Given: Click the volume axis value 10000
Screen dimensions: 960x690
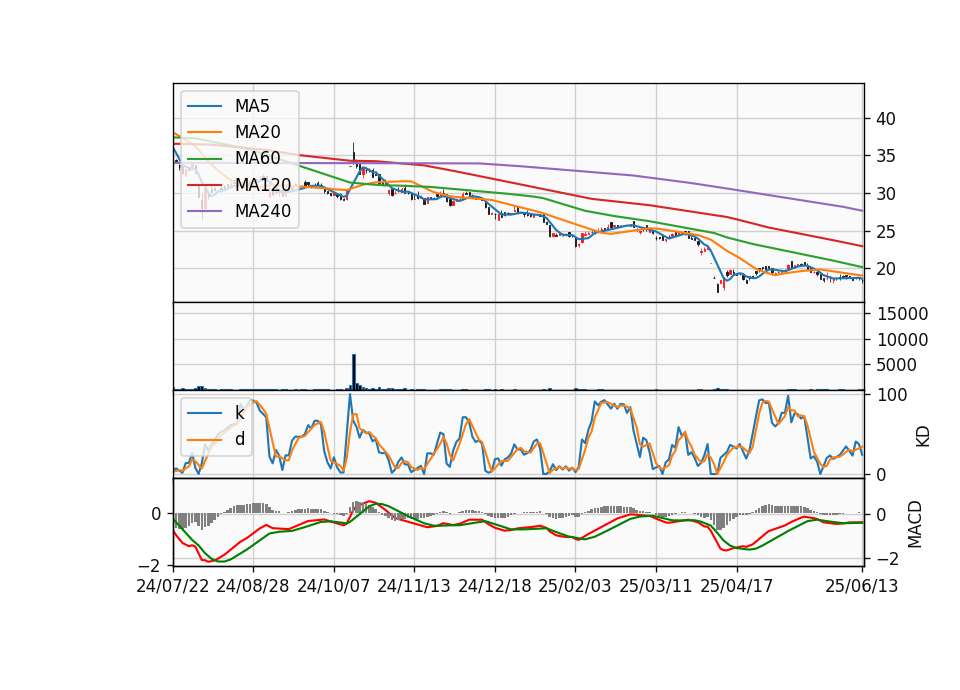Looking at the screenshot, I should pos(902,340).
